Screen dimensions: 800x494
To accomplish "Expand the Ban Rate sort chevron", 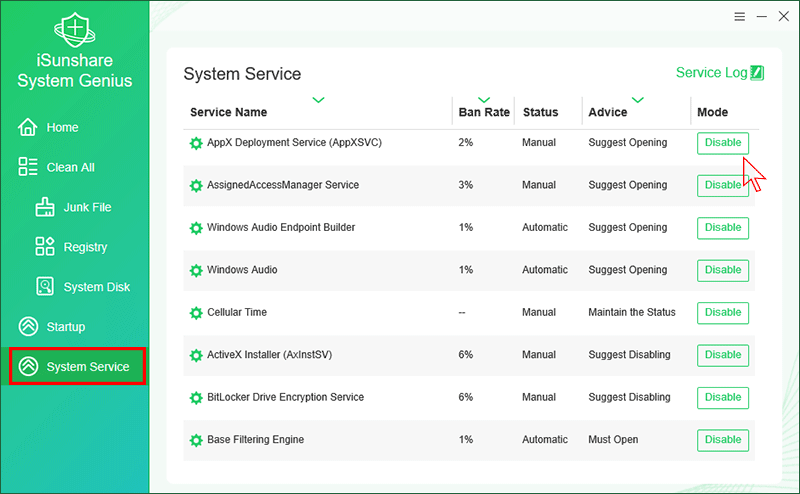I will coord(484,100).
